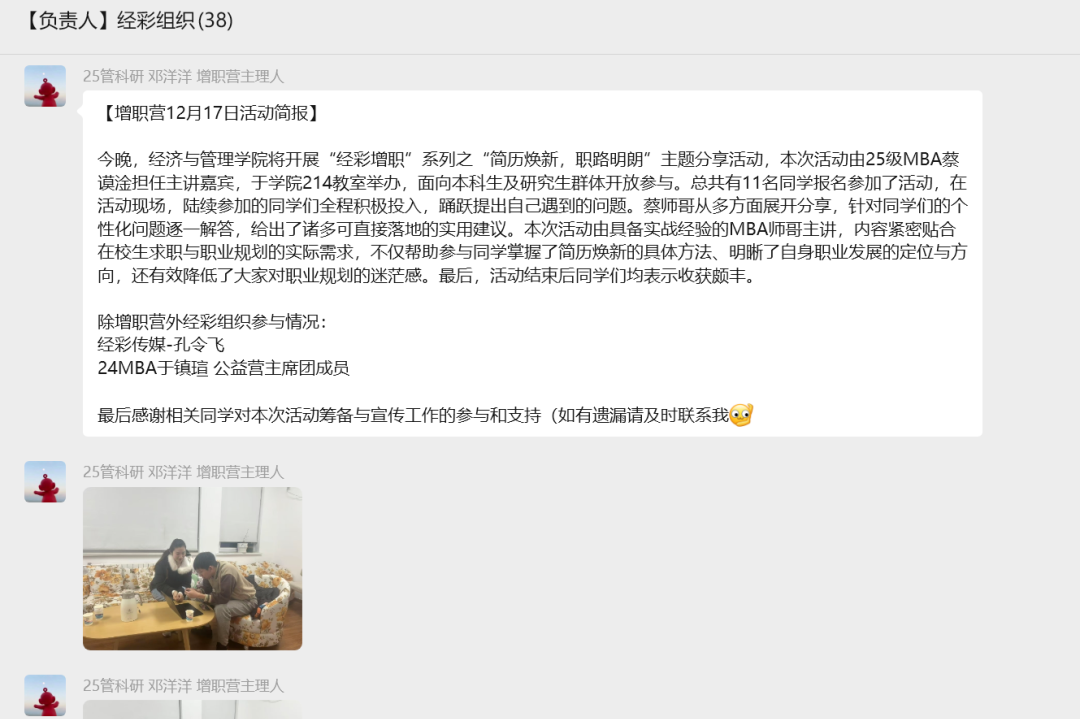Open the partially visible photo at bottom
The image size is (1080, 719).
[x=192, y=709]
